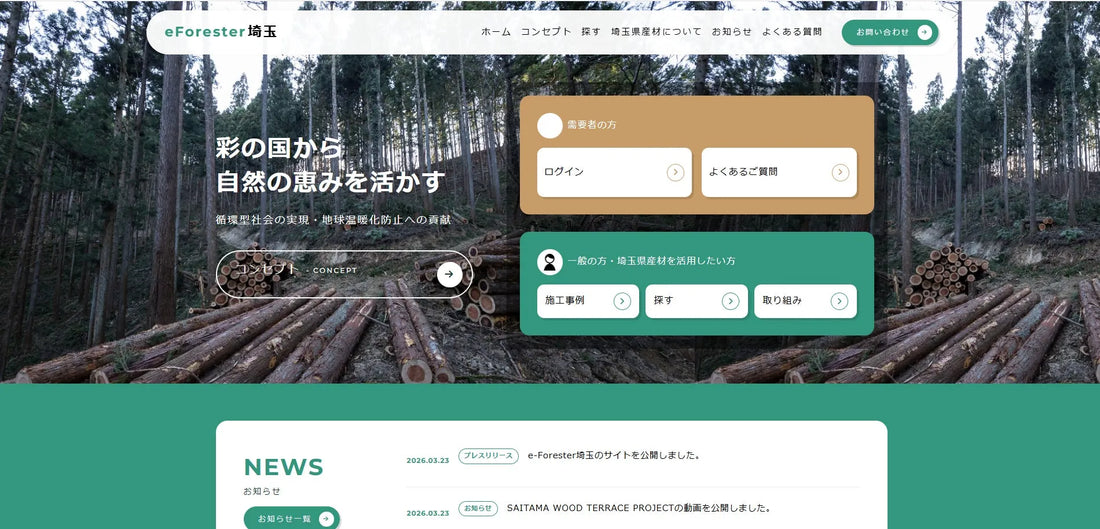The width and height of the screenshot is (1100, 529).
Task: Open SAITAMA WOOD TERRACE PROJECT news item
Action: [639, 508]
